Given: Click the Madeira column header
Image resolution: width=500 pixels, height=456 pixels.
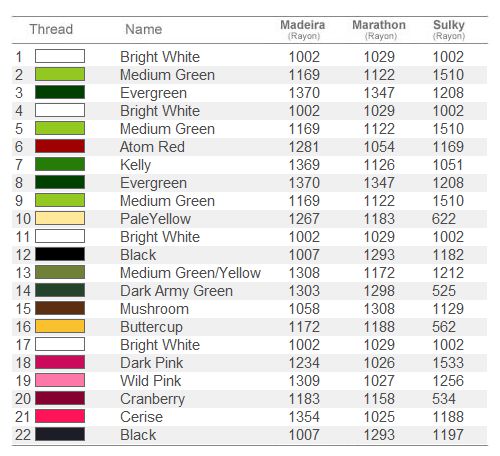Looking at the screenshot, I should (303, 29).
